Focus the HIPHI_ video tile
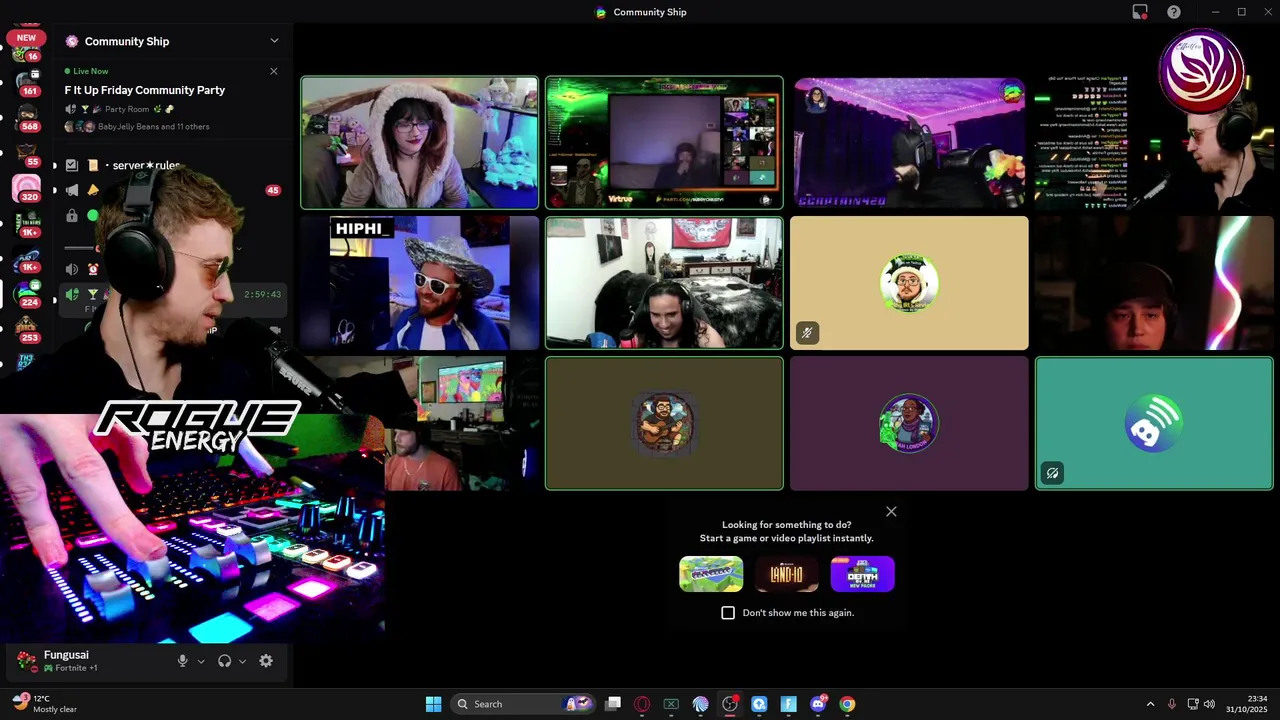The width and height of the screenshot is (1280, 720). tap(420, 283)
